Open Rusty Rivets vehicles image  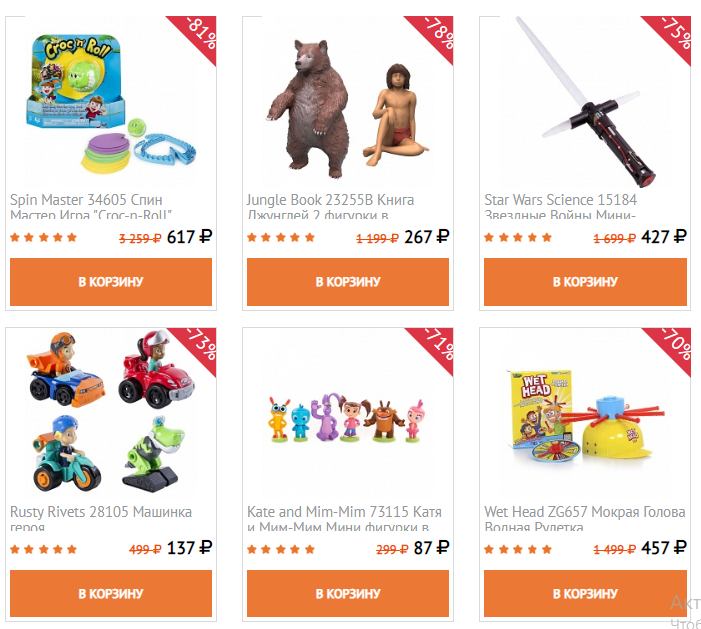point(111,411)
